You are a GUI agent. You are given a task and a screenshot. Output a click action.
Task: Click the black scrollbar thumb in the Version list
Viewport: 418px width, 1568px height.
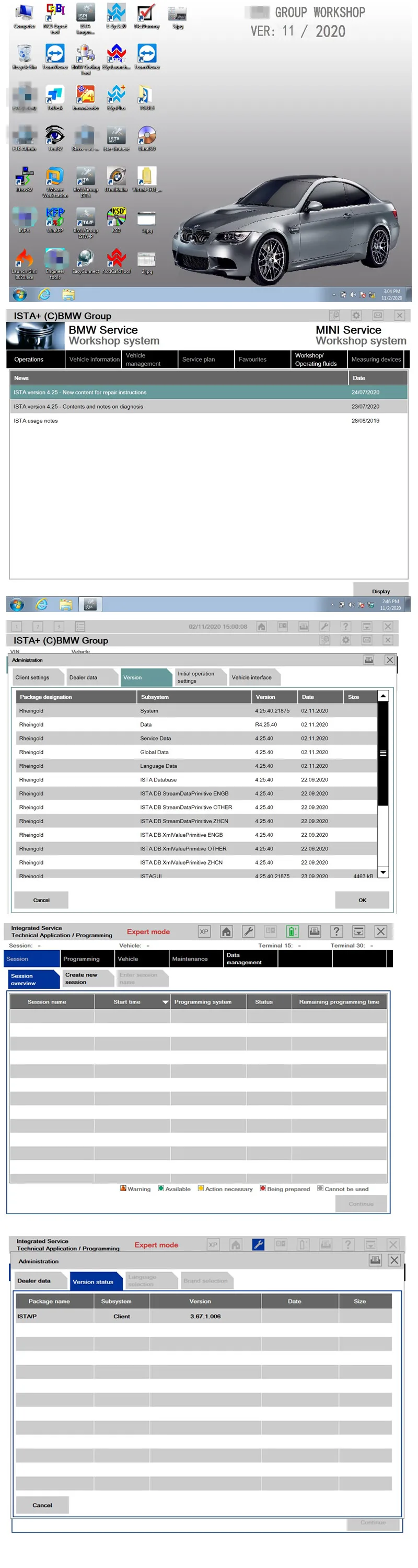[382, 754]
